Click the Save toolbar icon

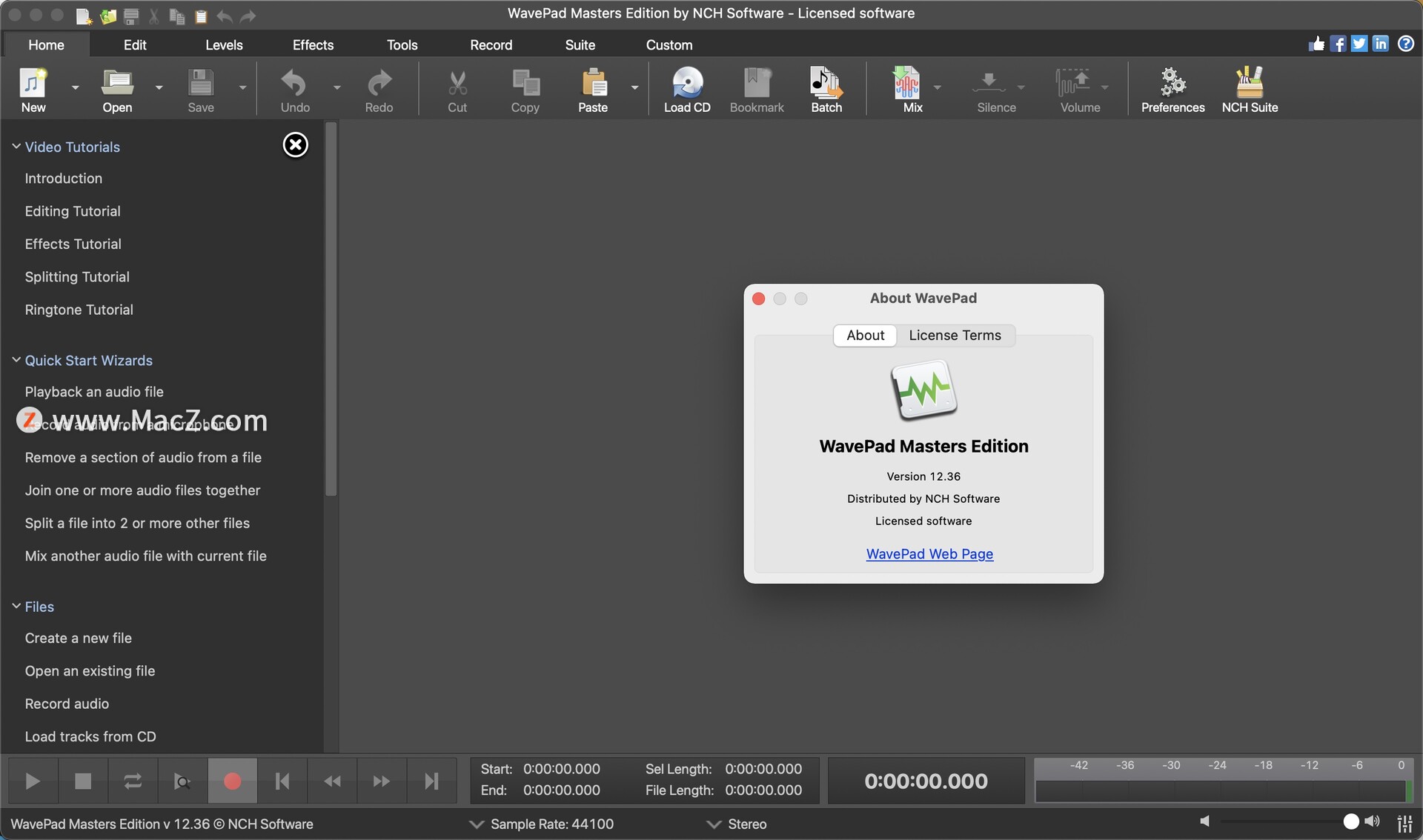pyautogui.click(x=201, y=83)
